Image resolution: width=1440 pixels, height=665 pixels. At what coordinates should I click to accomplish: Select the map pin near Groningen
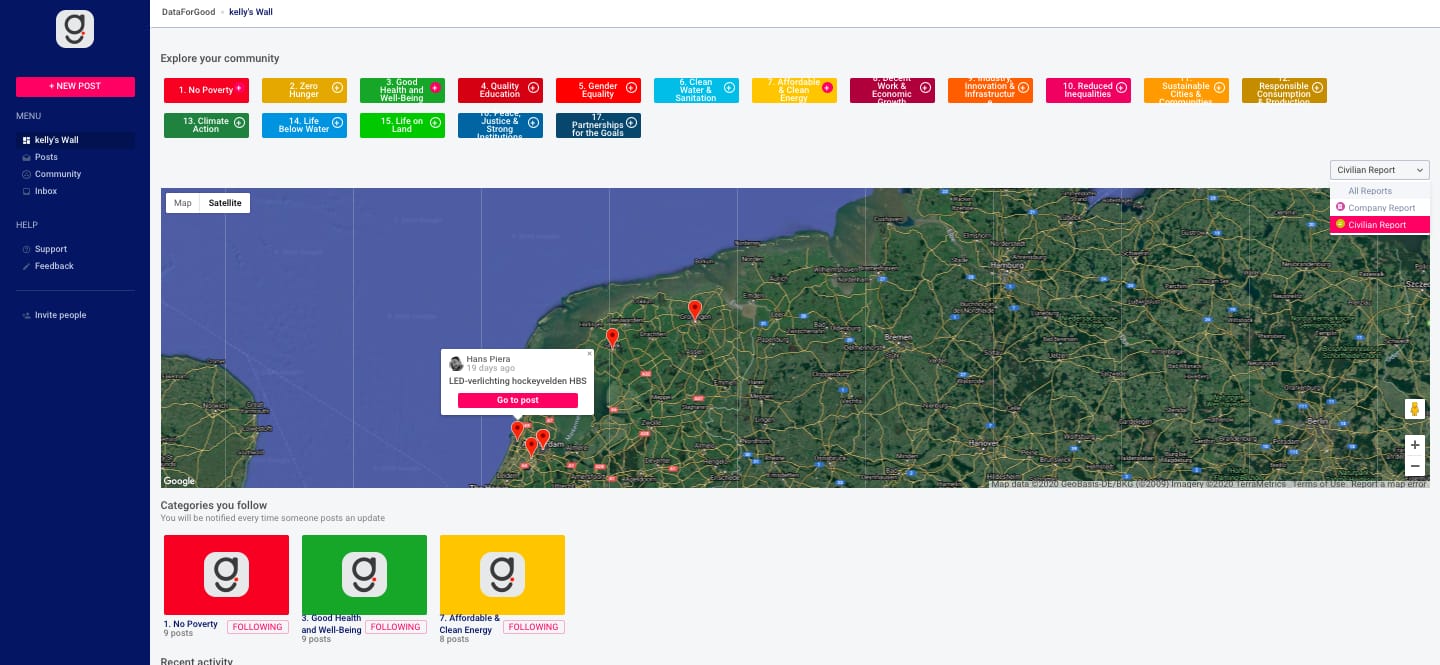click(695, 309)
